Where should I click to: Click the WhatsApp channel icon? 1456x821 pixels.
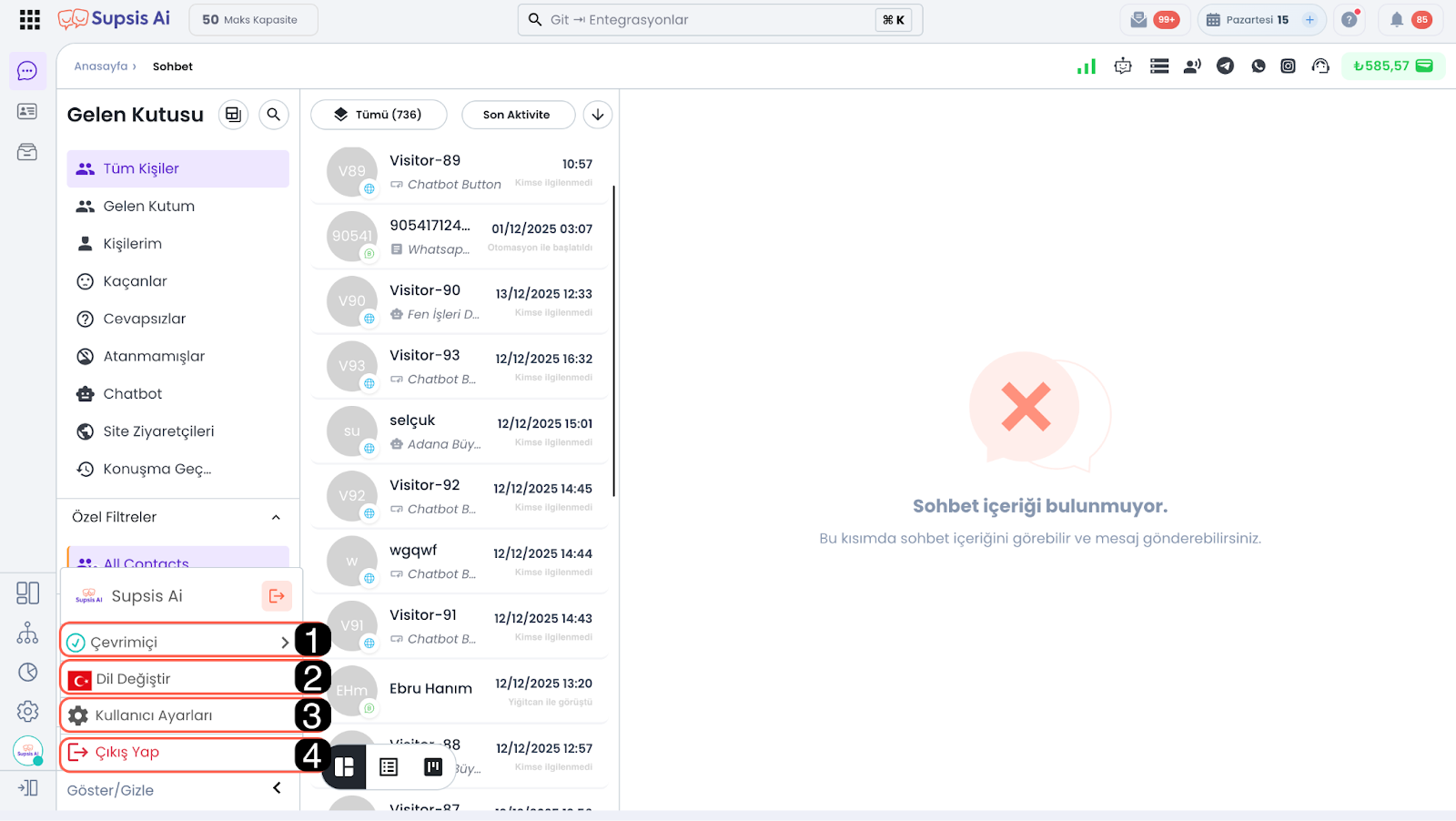pyautogui.click(x=1258, y=66)
